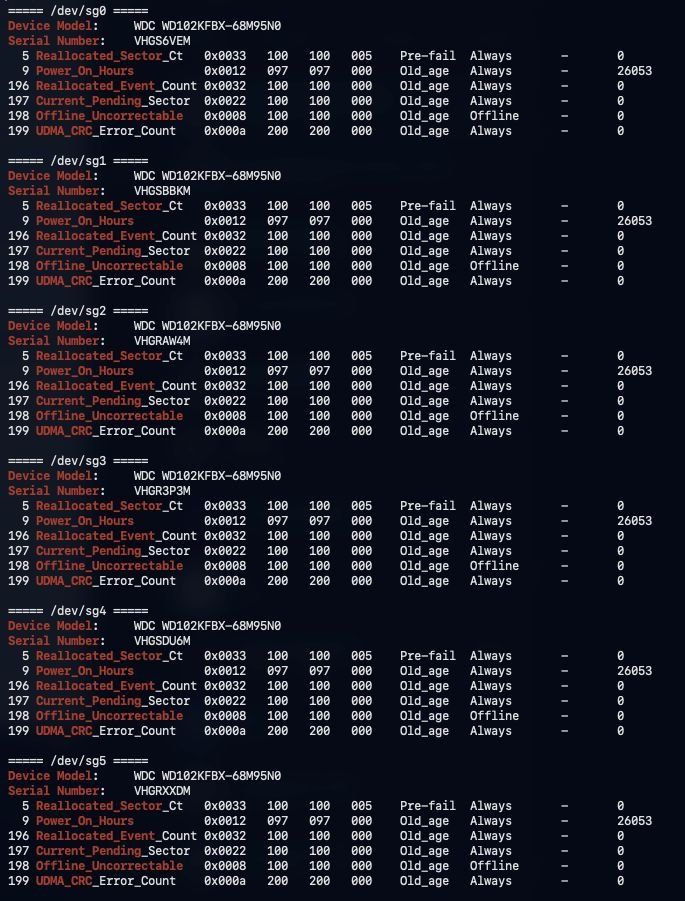Click Power_On_Hours value 26053 for sg3

tap(634, 521)
